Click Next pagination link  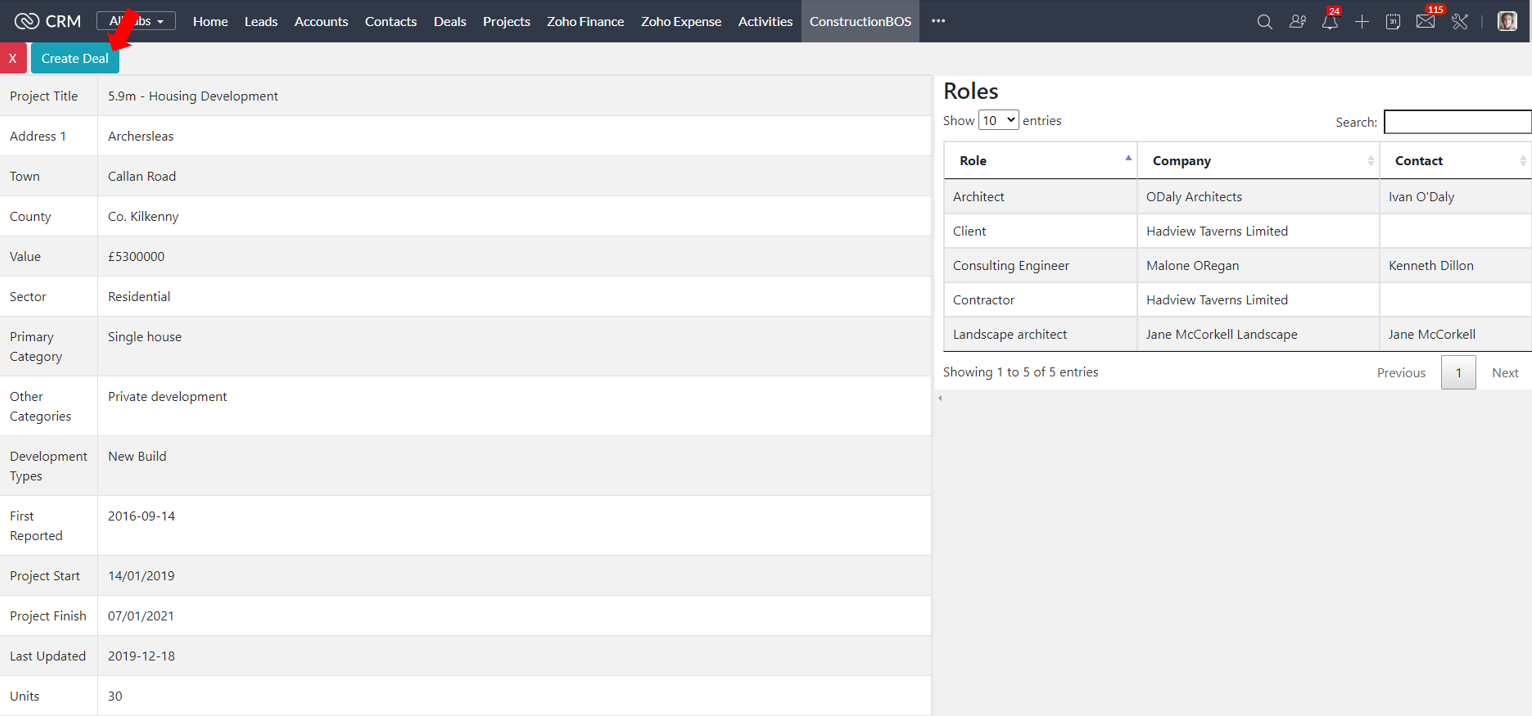pyautogui.click(x=1505, y=372)
